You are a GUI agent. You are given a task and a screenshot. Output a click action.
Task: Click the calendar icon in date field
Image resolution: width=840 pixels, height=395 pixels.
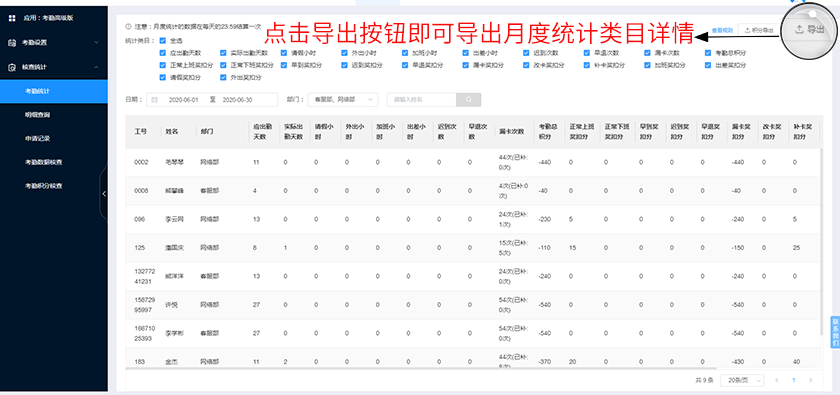point(155,100)
